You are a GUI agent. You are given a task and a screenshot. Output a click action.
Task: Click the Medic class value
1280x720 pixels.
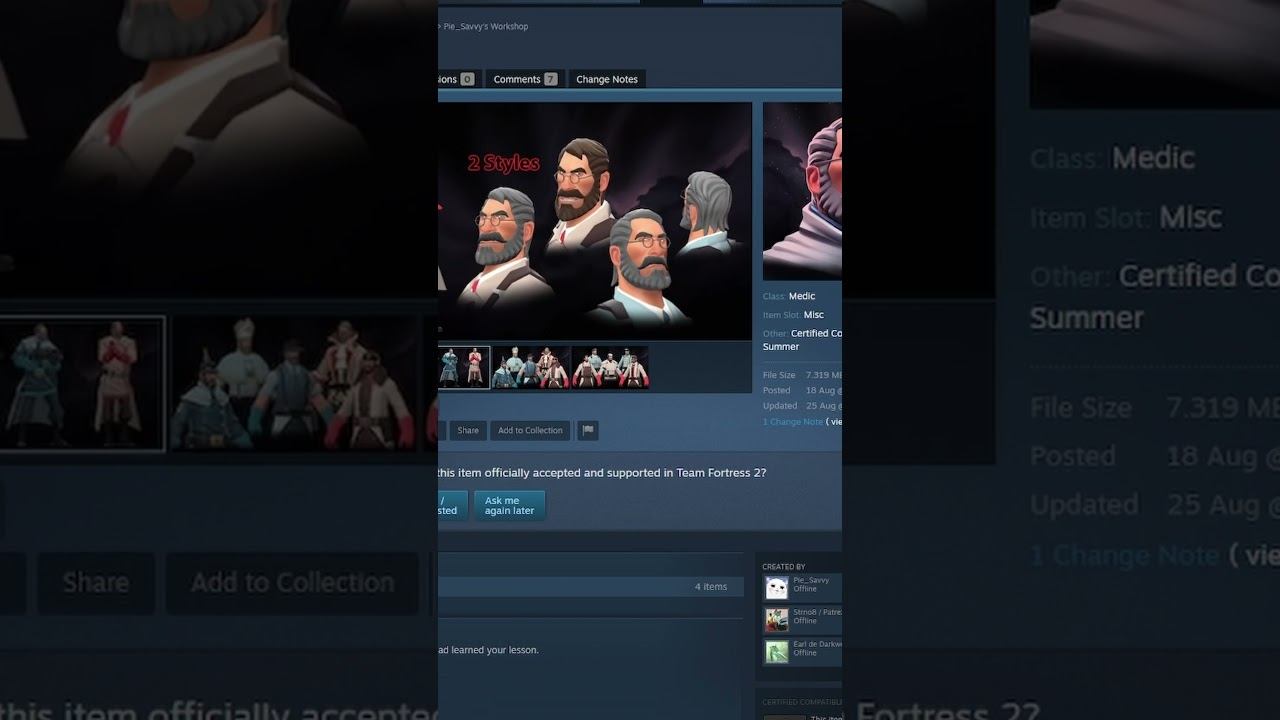(x=802, y=296)
